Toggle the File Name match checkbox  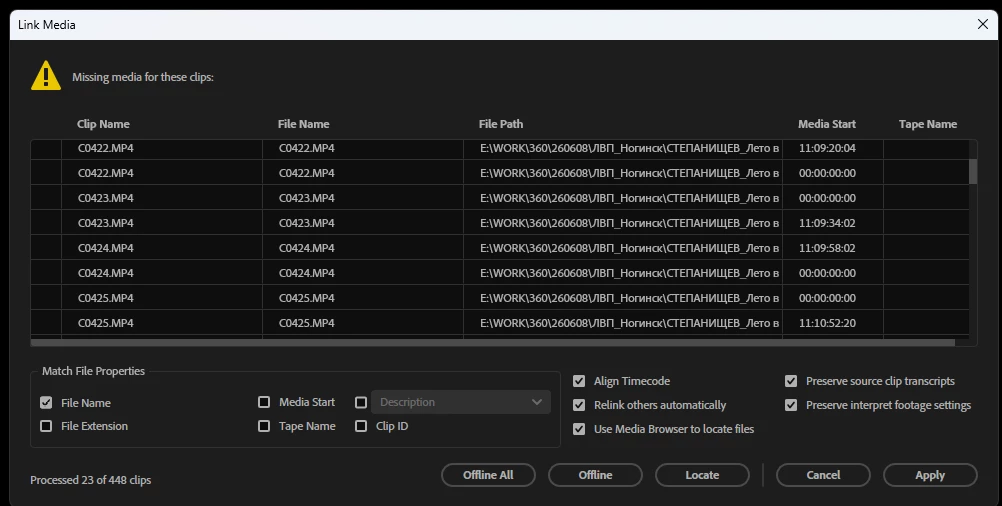click(46, 402)
